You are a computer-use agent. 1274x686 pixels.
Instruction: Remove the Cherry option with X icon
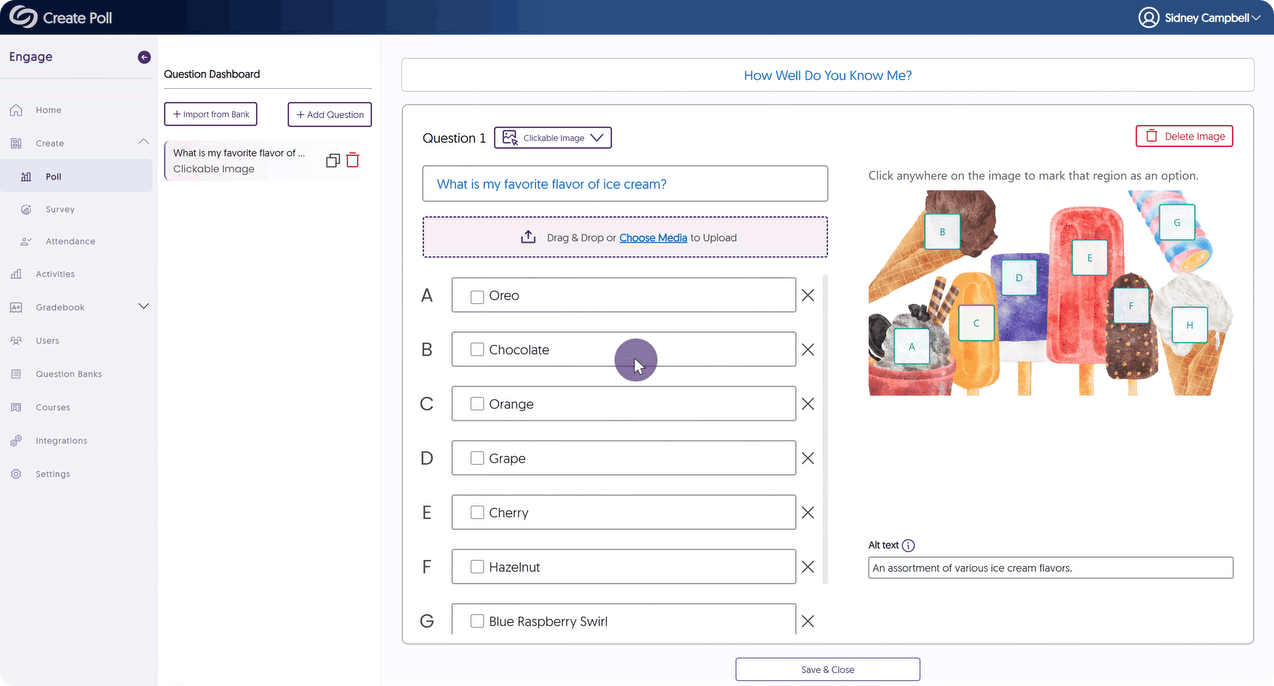(x=808, y=513)
